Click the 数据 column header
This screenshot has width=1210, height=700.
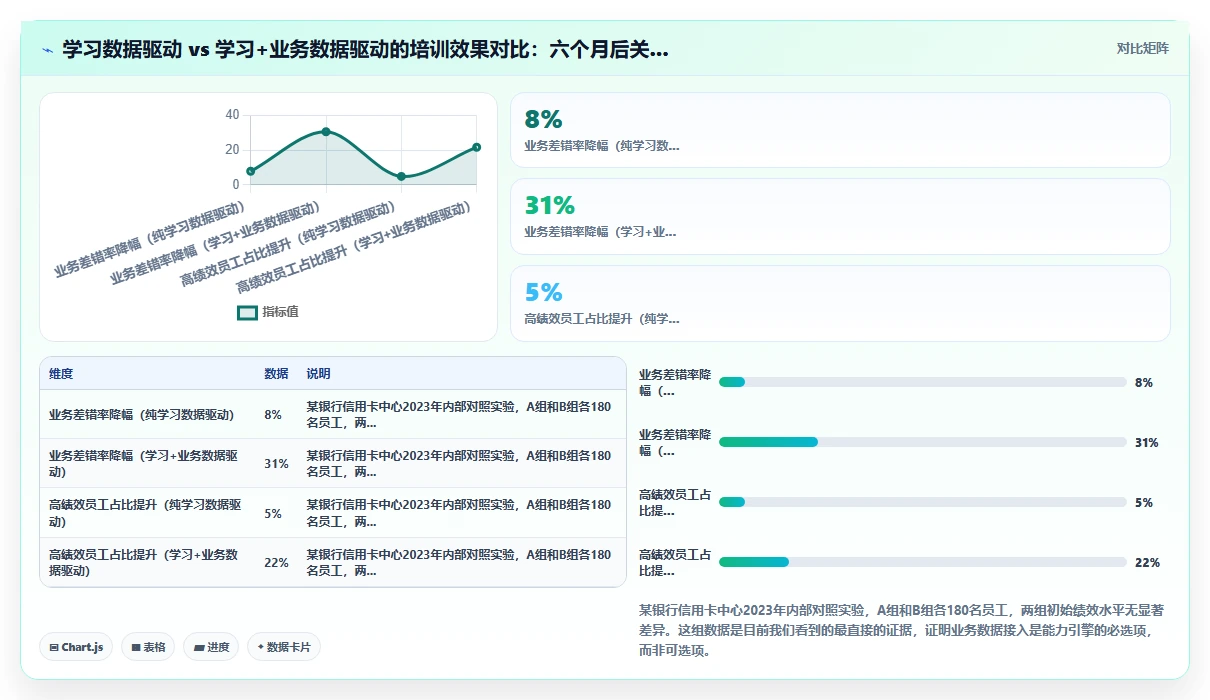(276, 374)
